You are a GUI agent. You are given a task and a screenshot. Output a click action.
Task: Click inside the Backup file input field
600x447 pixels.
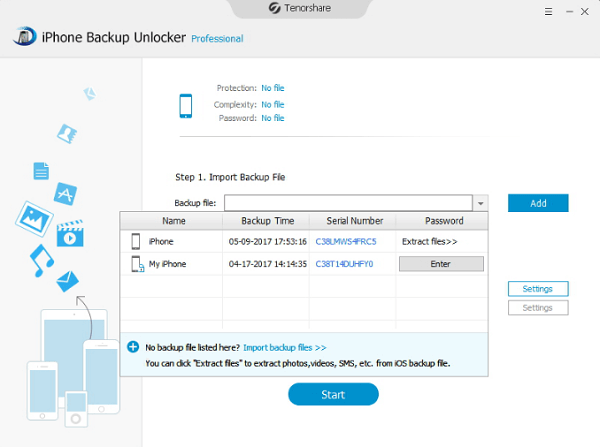(x=348, y=203)
